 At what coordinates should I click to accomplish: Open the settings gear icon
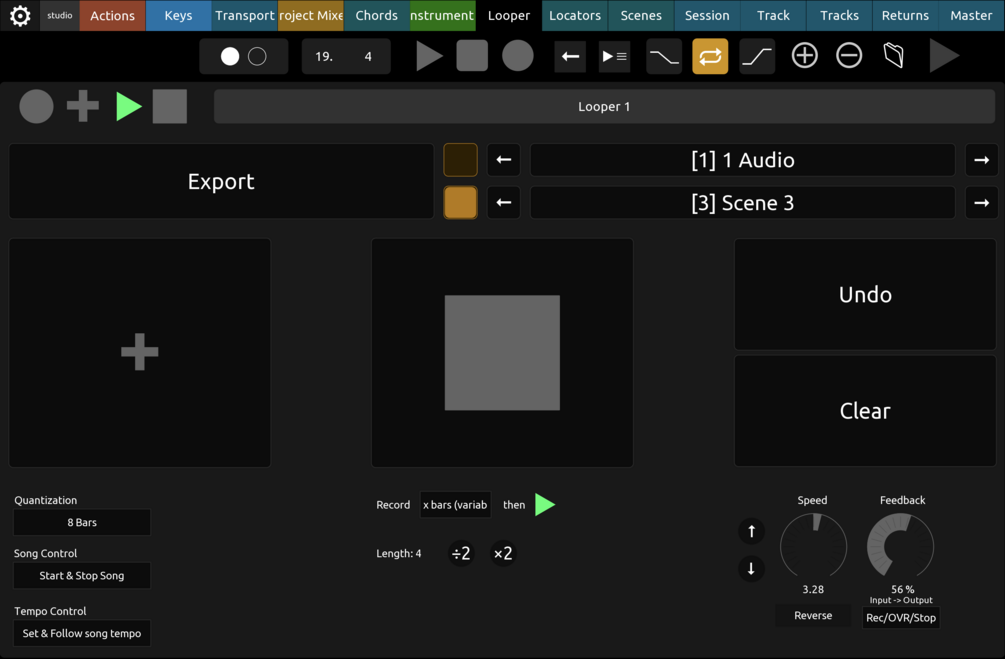20,15
